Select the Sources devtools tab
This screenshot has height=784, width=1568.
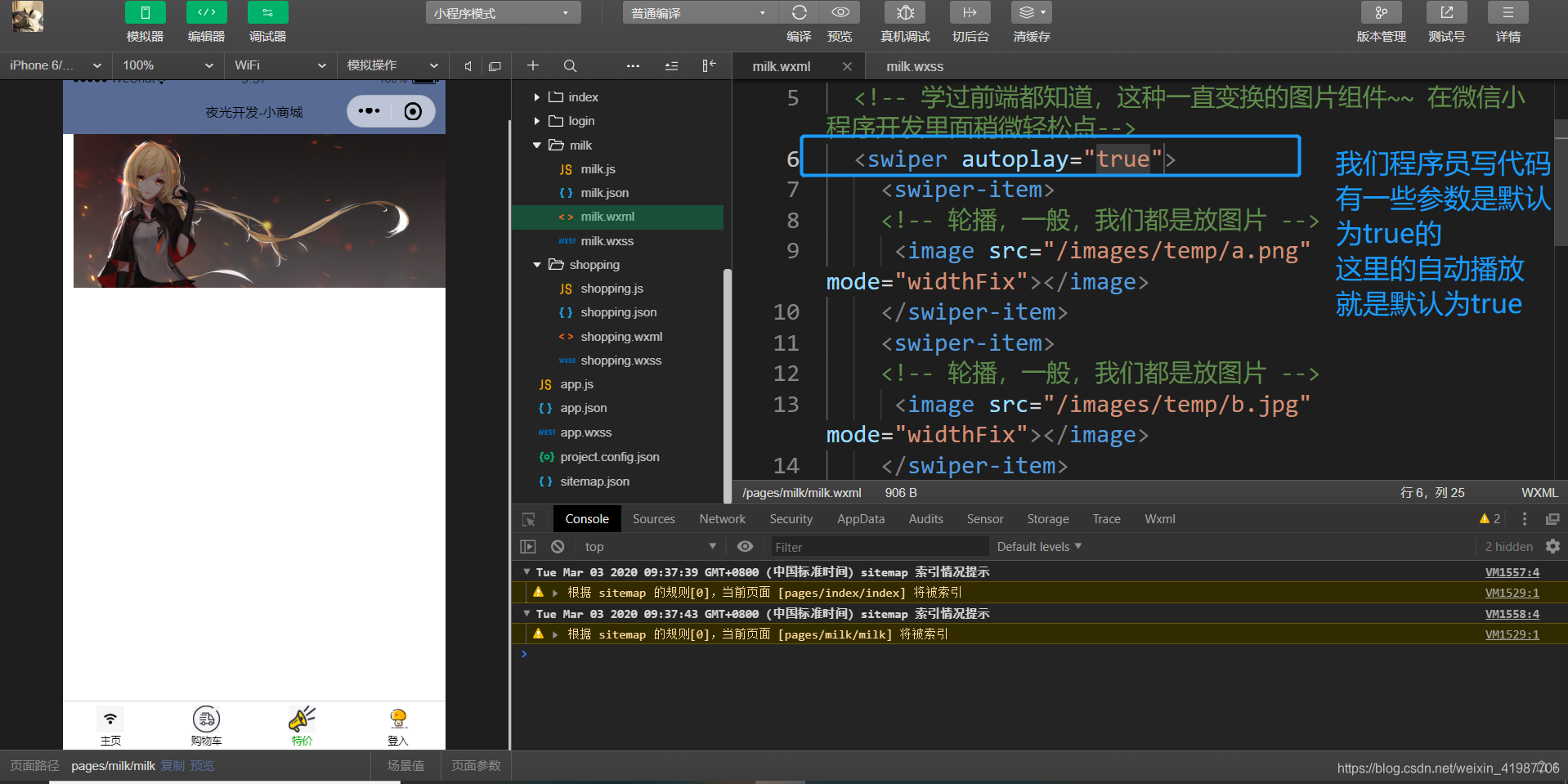(x=654, y=519)
